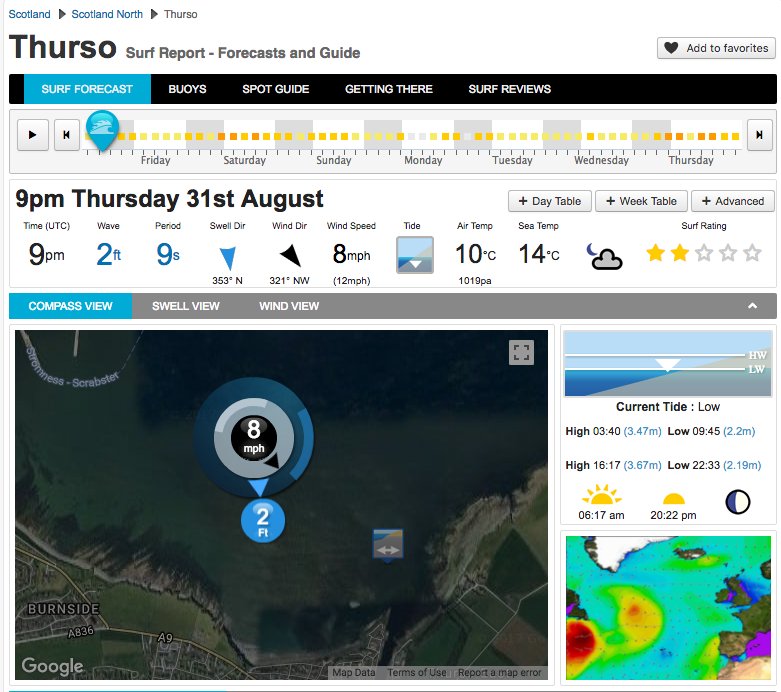Go to Scotland North breadcrumb link
The width and height of the screenshot is (781, 692).
pos(107,14)
